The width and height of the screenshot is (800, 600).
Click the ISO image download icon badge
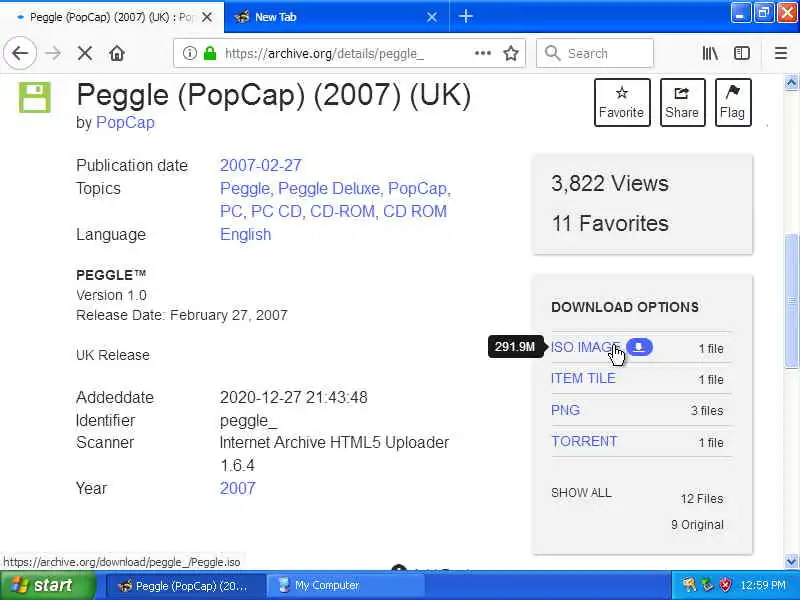click(x=639, y=347)
